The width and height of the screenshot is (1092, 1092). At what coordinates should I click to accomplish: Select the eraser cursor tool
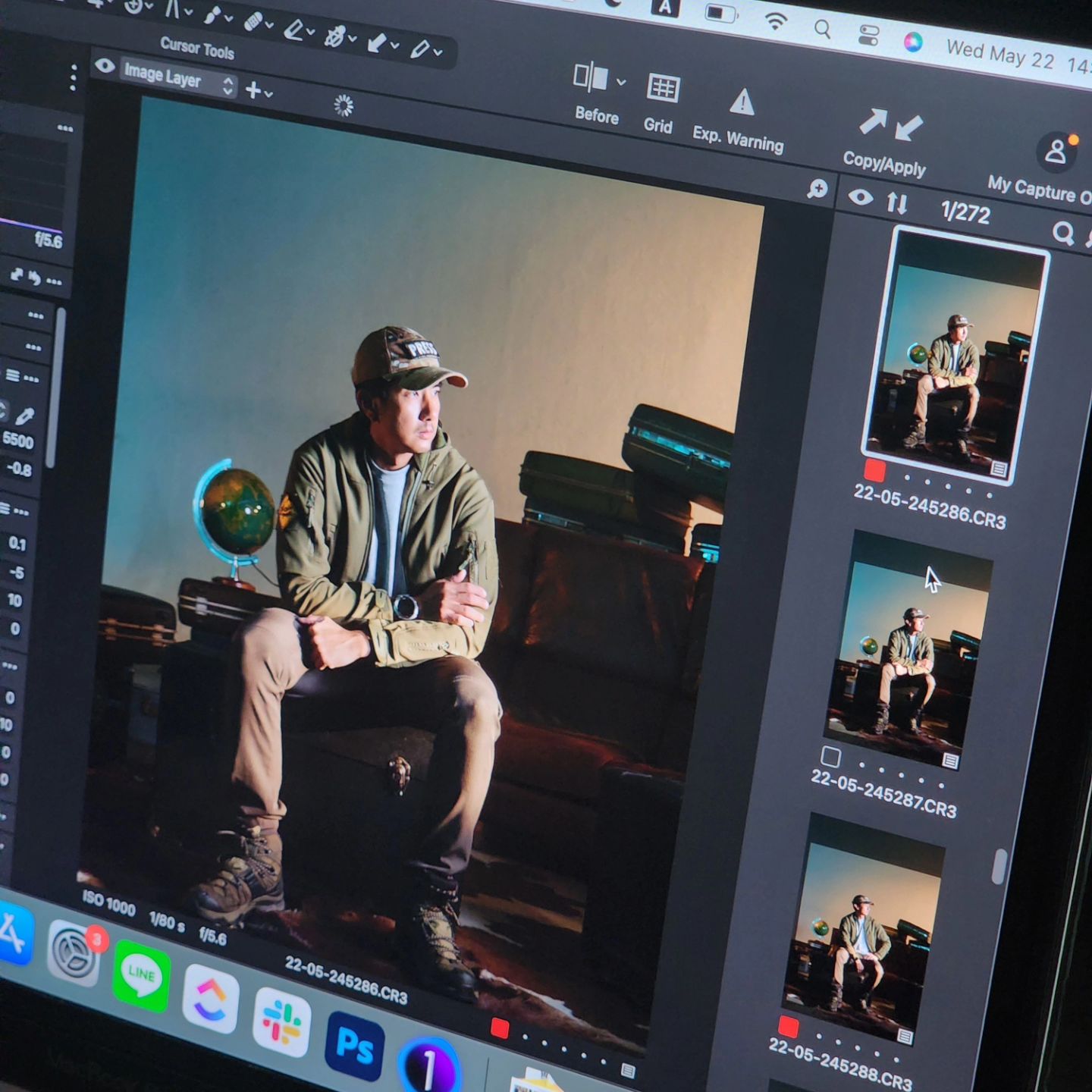coord(294,29)
